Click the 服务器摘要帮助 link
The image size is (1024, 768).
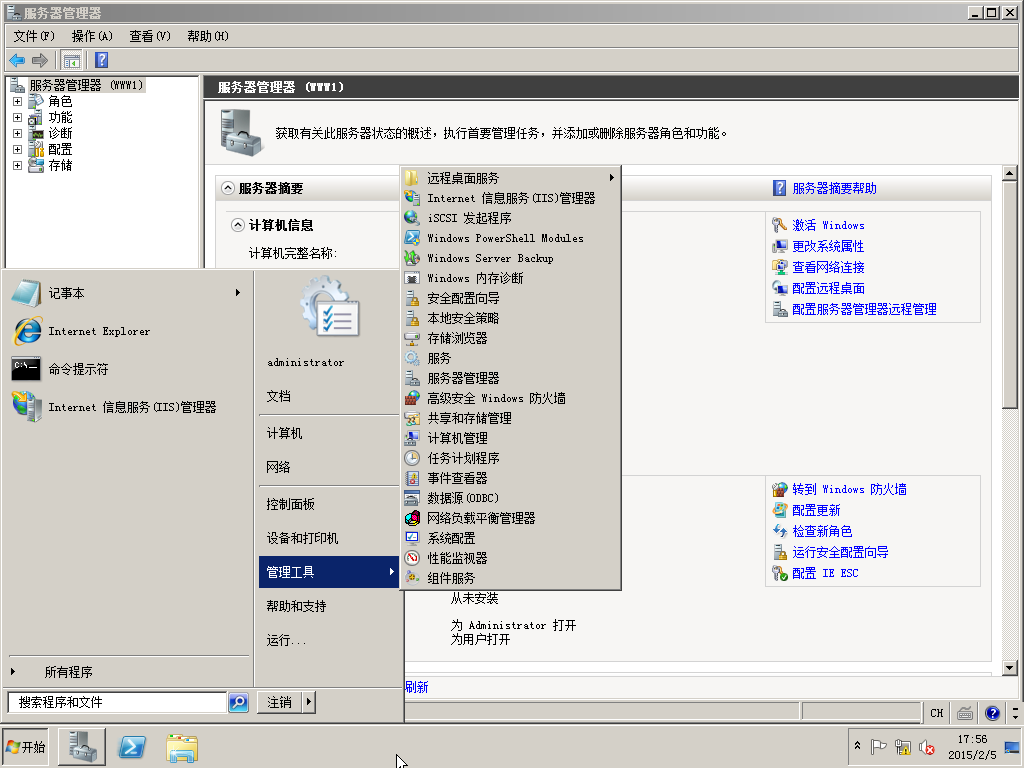834,188
